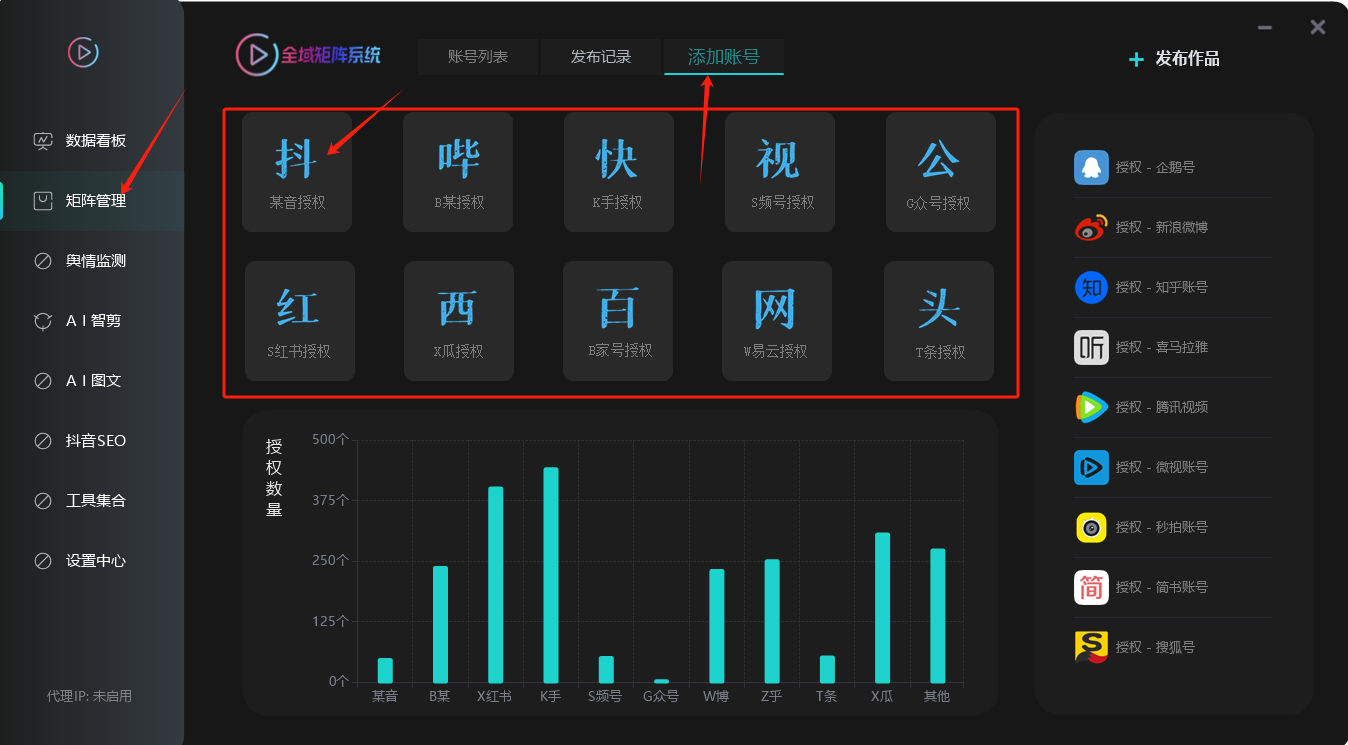Click the X瓜 chart bar
The image size is (1348, 745).
pos(882,608)
